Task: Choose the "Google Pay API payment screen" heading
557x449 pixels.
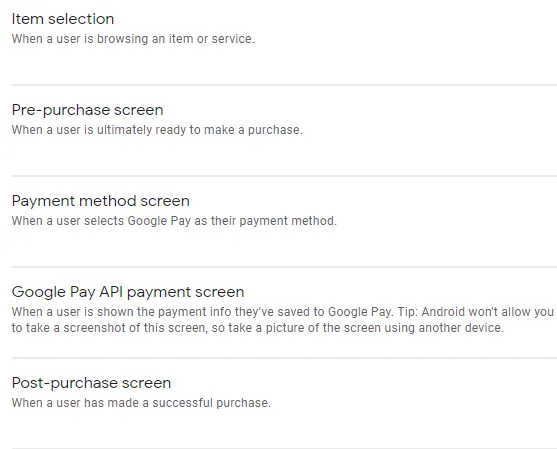Action: (128, 292)
